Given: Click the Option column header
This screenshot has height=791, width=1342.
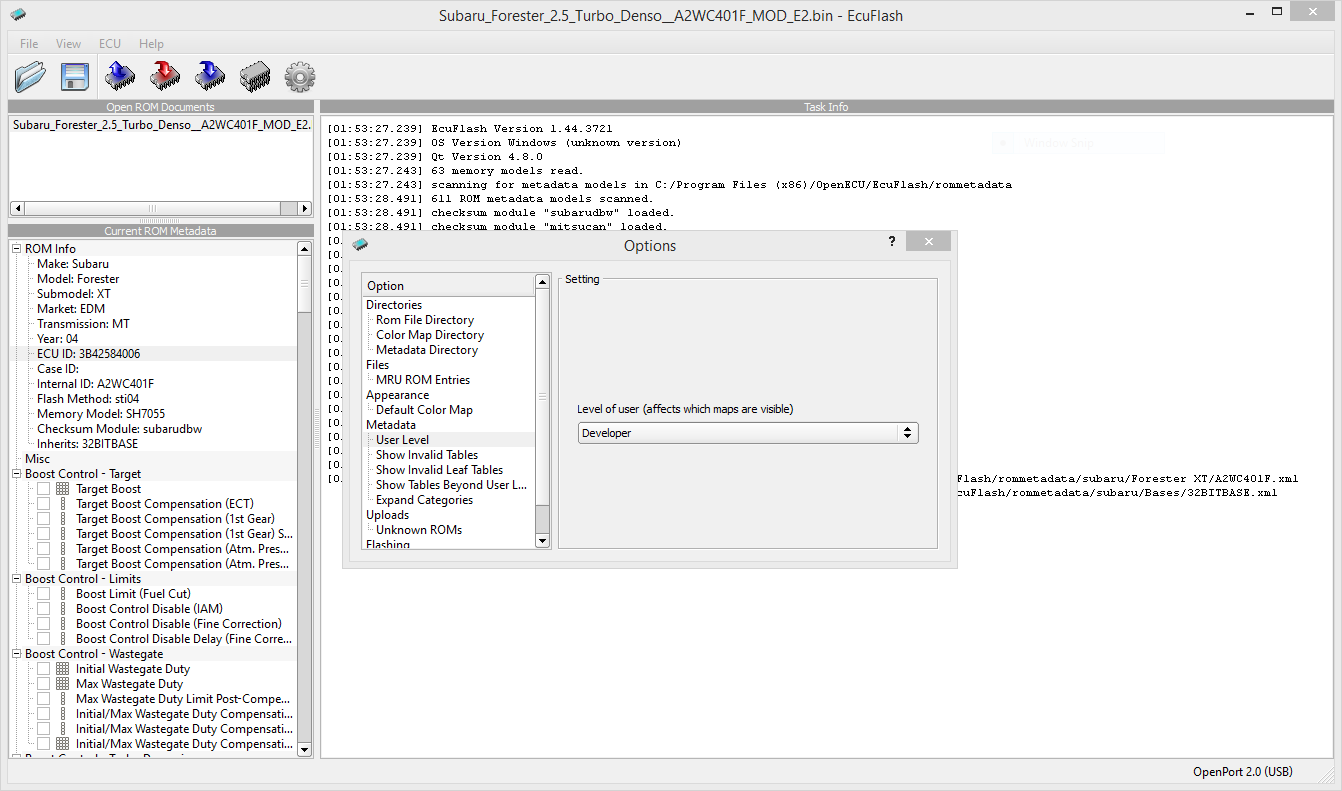Looking at the screenshot, I should pyautogui.click(x=449, y=286).
